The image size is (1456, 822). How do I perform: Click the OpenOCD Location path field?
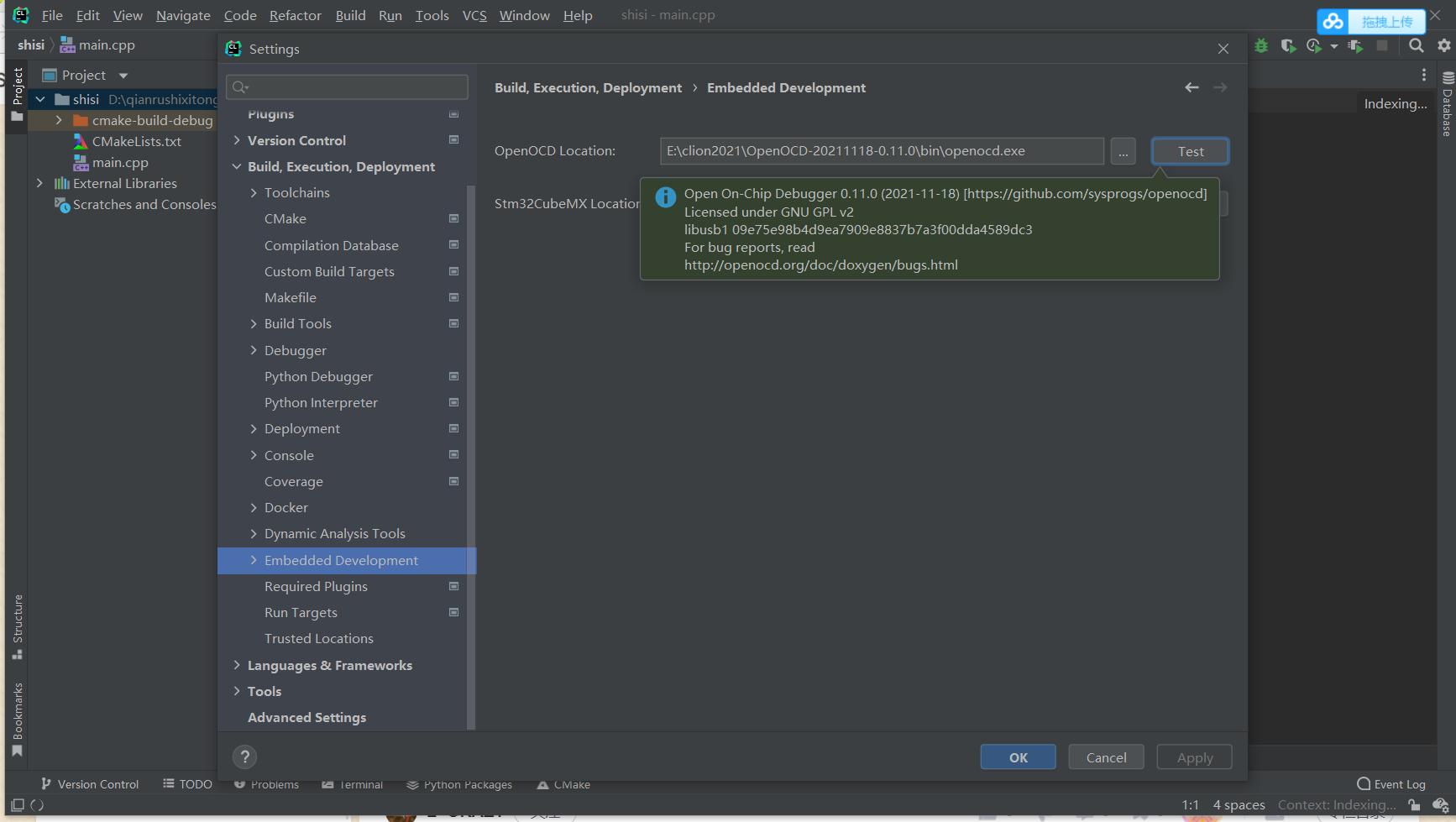[x=882, y=151]
